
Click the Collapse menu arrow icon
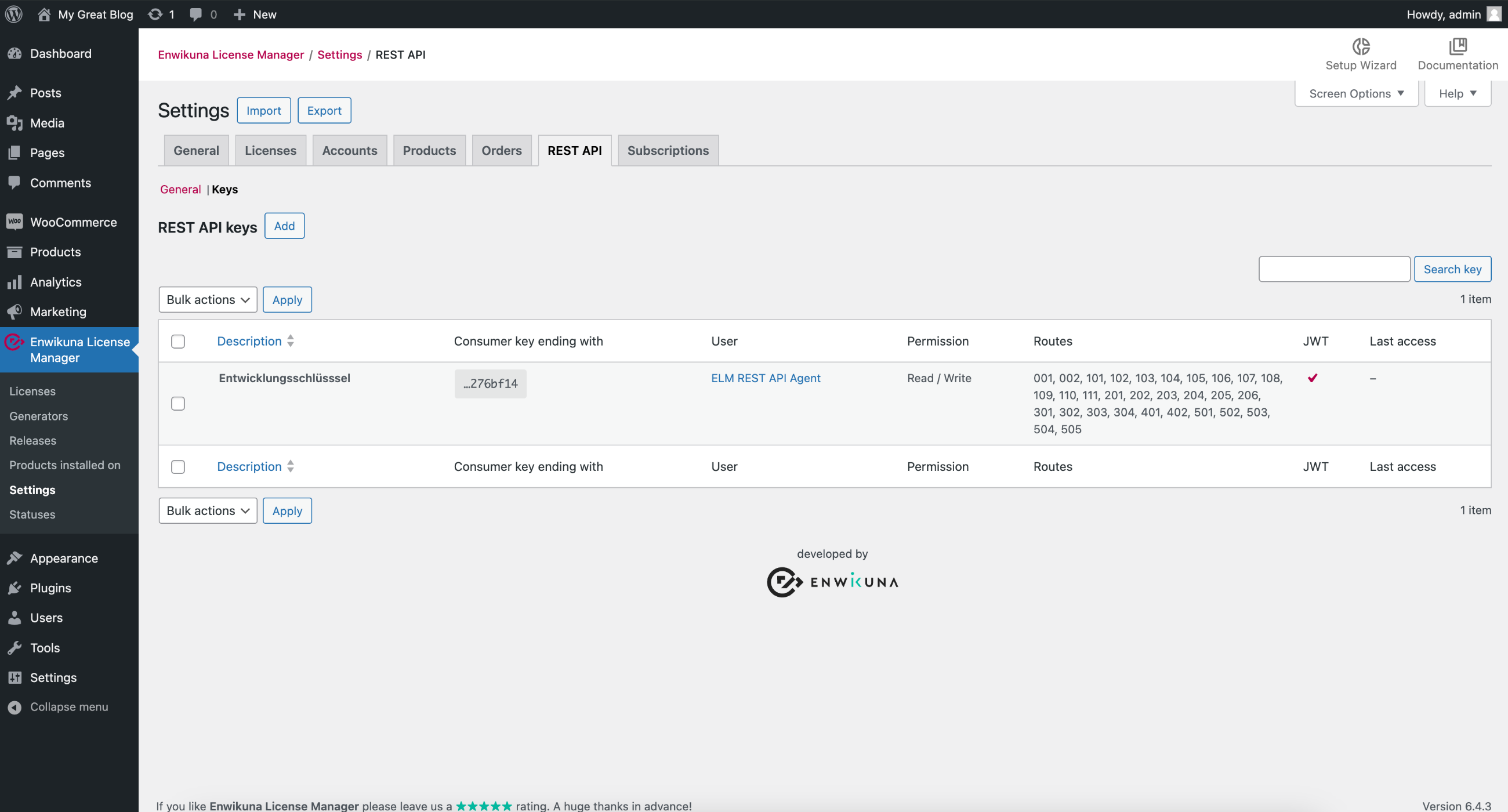[14, 707]
